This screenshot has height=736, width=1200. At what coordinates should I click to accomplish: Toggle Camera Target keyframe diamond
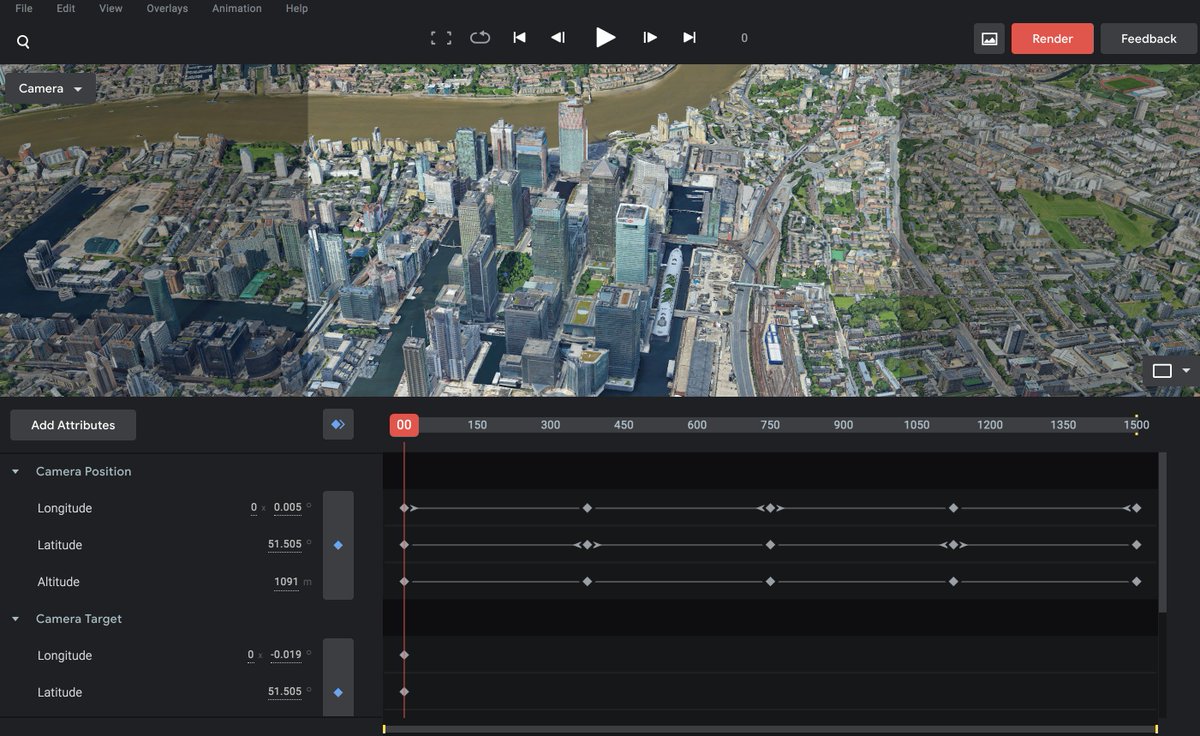(x=338, y=692)
